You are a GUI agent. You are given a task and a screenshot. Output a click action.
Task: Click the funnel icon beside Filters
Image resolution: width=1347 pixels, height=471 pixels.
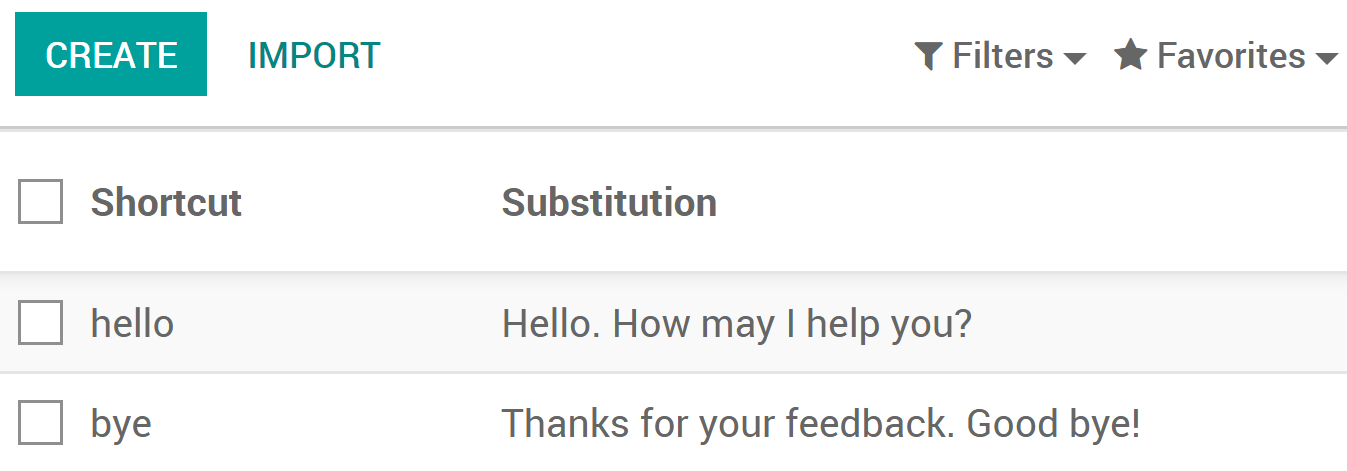click(x=929, y=56)
